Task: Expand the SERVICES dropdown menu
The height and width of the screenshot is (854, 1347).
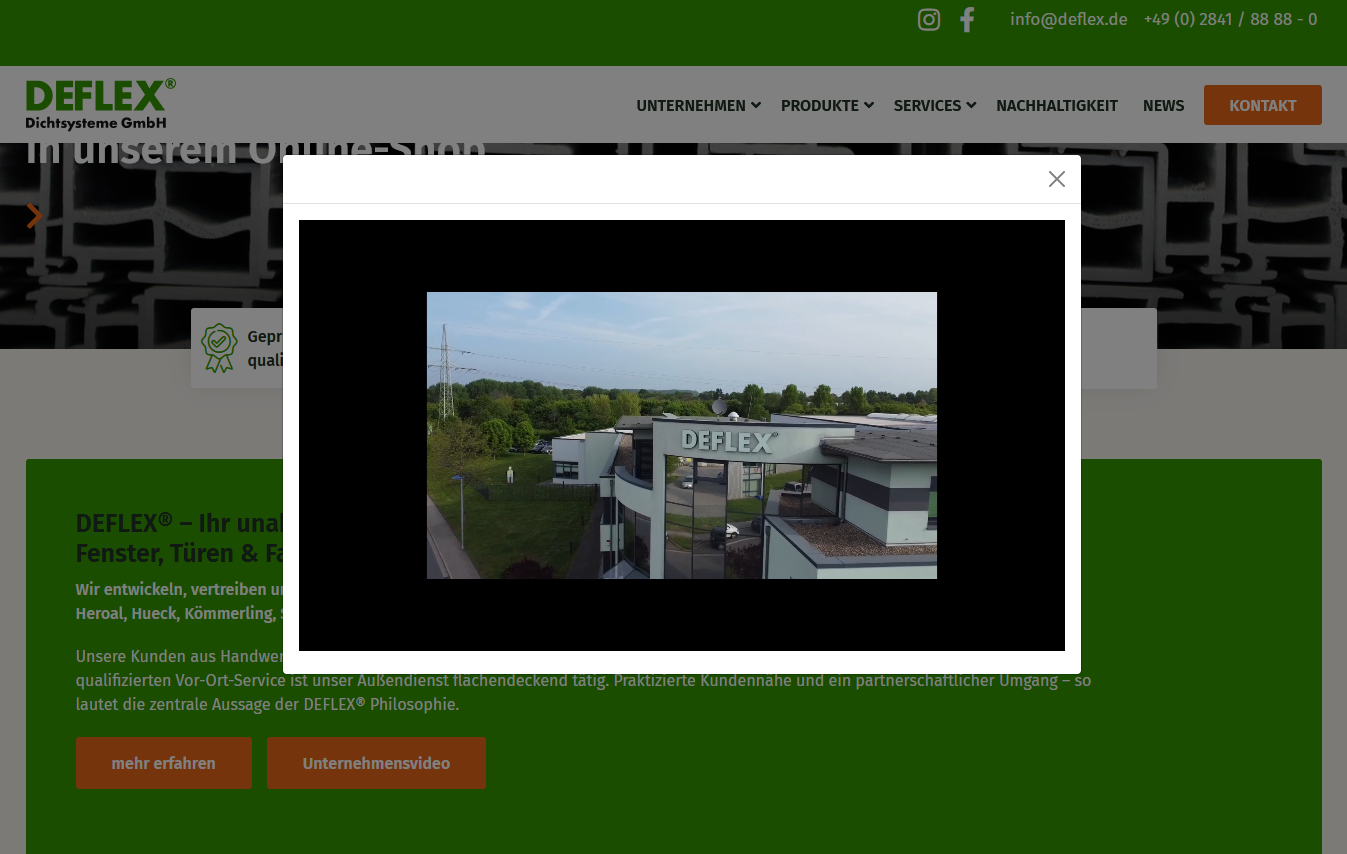Action: coord(934,106)
